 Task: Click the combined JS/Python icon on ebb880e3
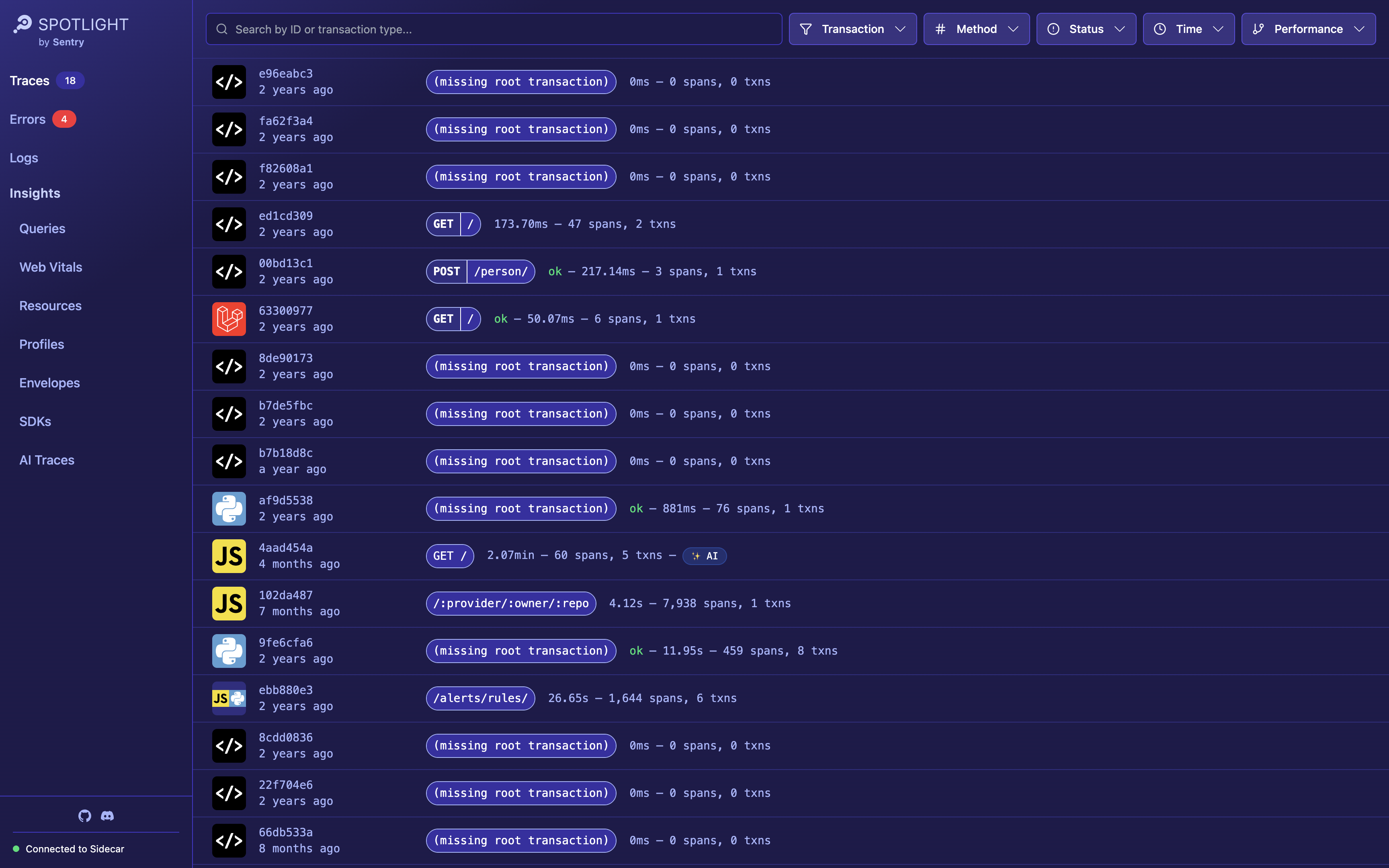[x=228, y=698]
